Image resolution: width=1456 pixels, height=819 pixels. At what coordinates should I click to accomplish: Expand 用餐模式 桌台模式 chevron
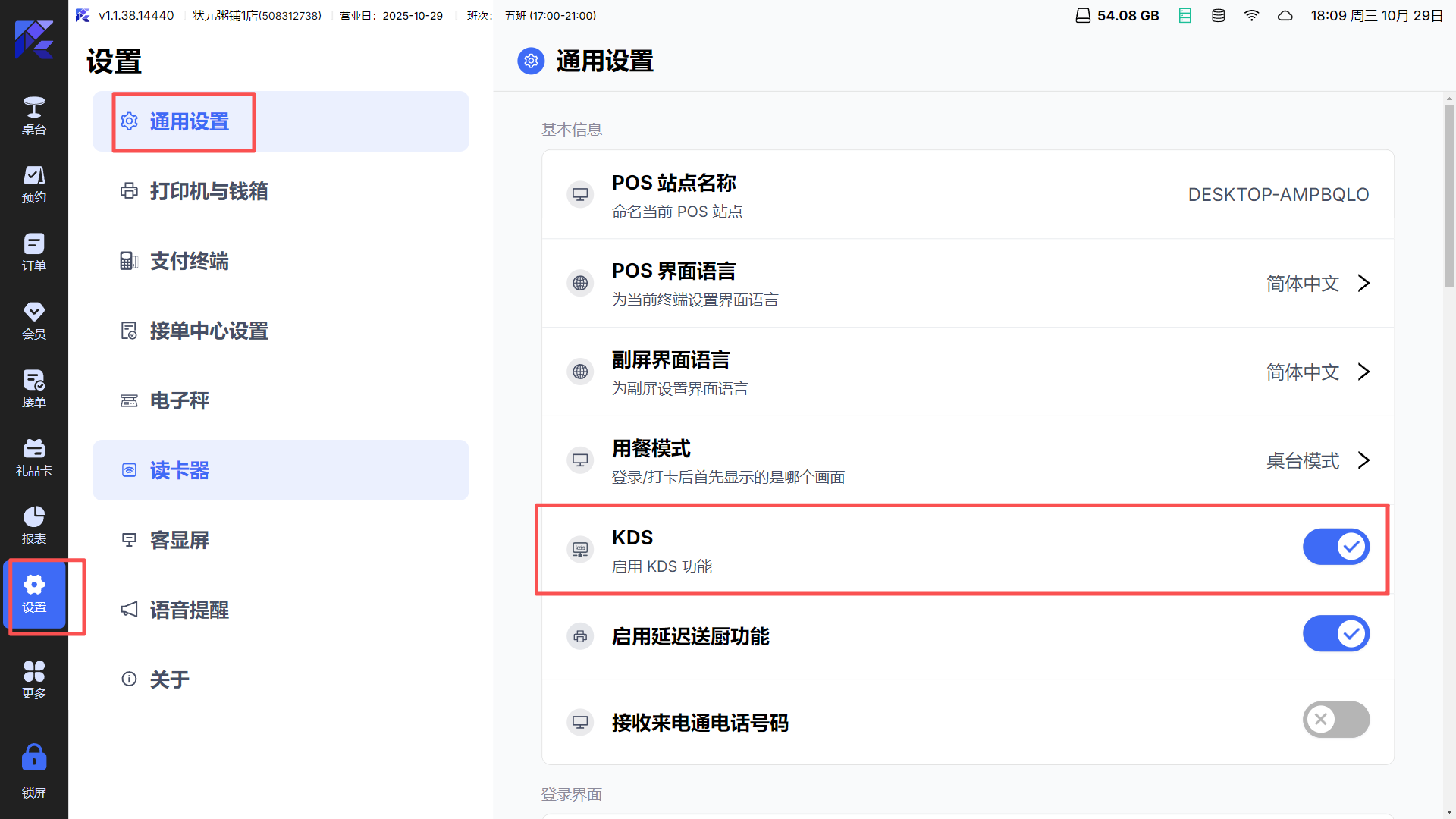pyautogui.click(x=1363, y=461)
